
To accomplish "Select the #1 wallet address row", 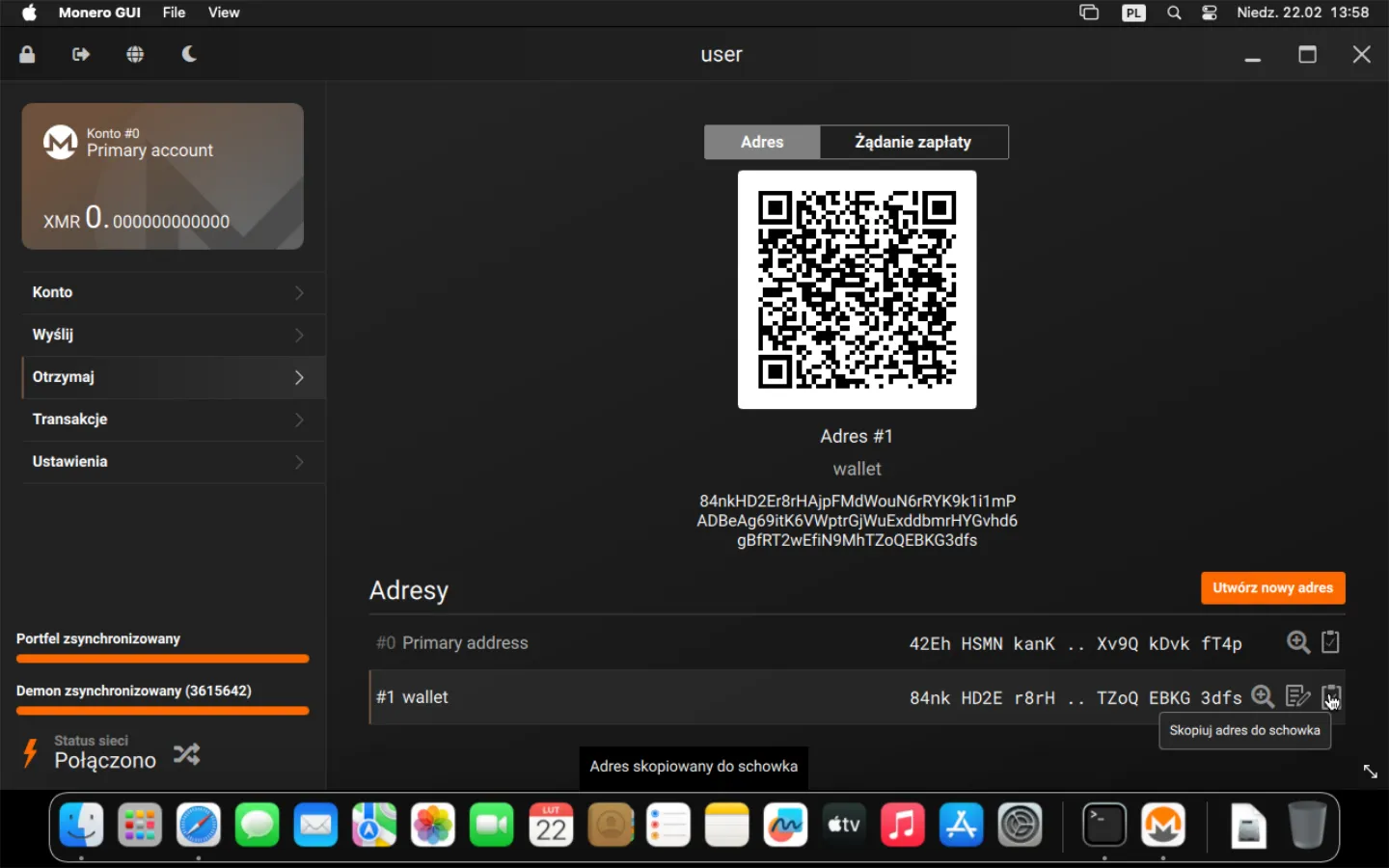I will [857, 697].
